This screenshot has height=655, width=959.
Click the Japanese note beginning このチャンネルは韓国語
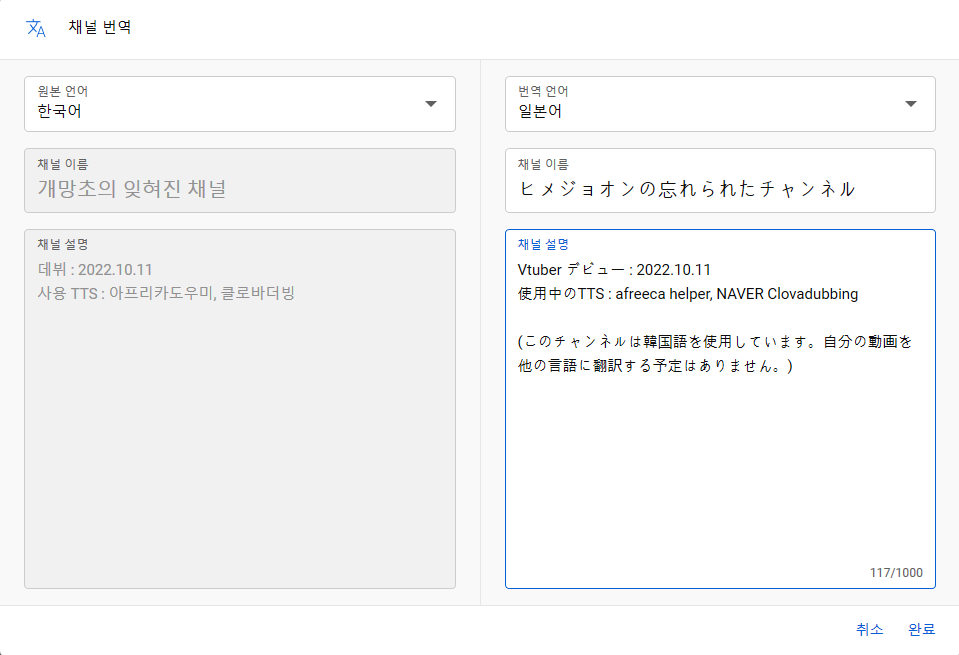click(x=715, y=353)
